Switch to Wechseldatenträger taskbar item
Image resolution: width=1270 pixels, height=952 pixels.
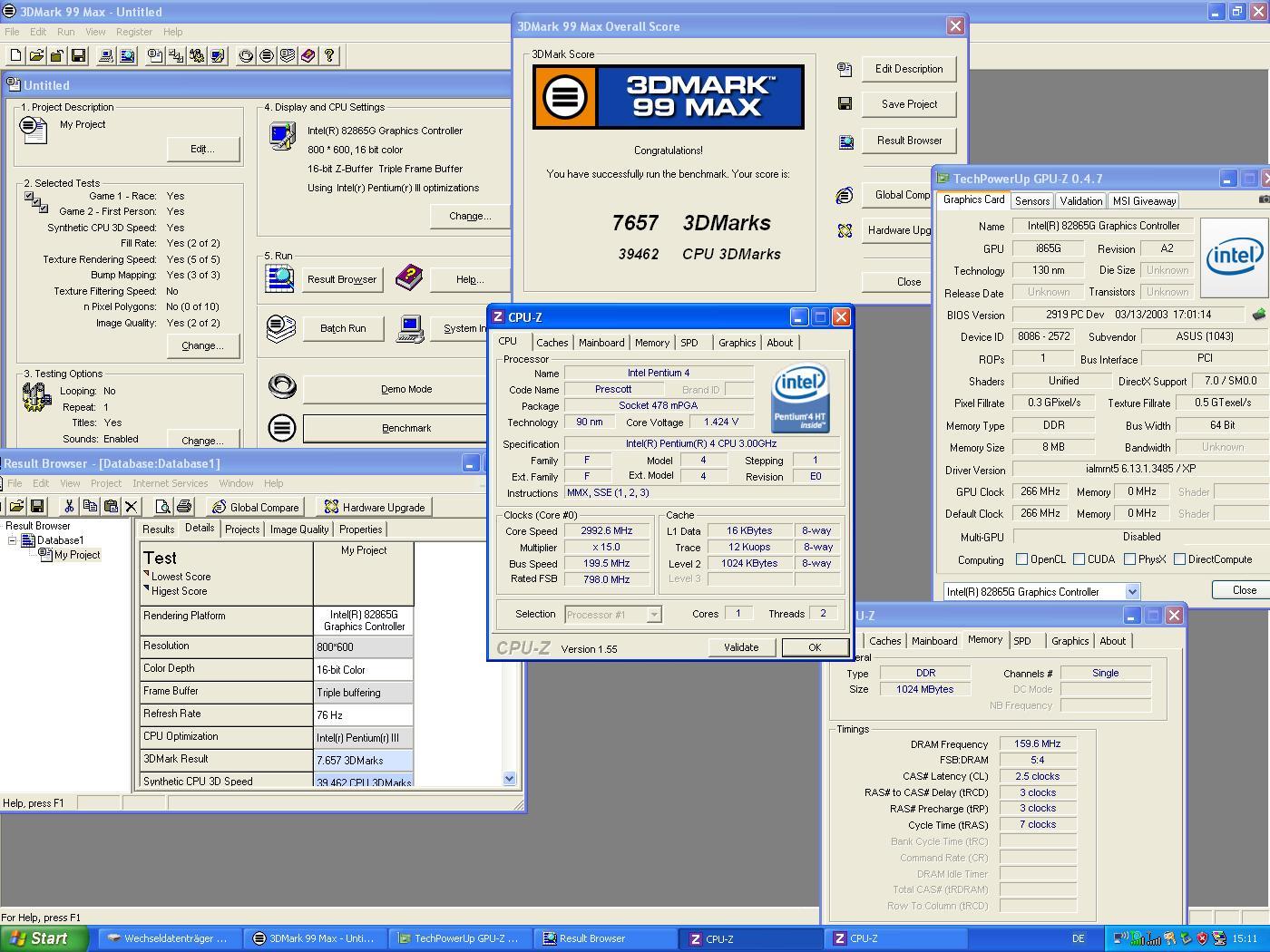169,938
